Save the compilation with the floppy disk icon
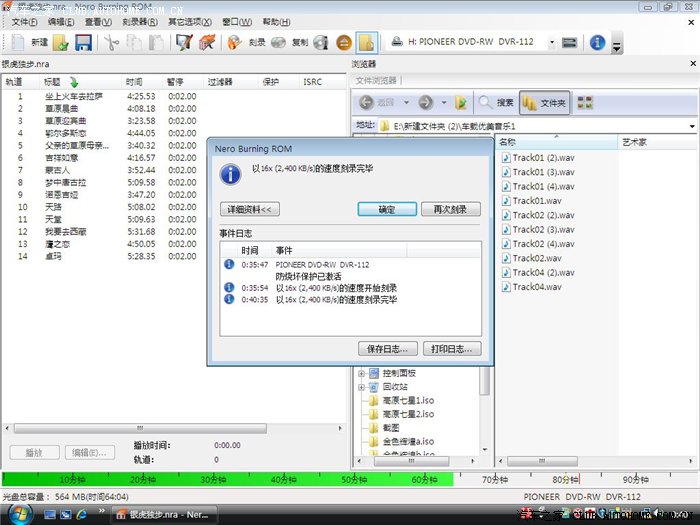 tap(83, 43)
